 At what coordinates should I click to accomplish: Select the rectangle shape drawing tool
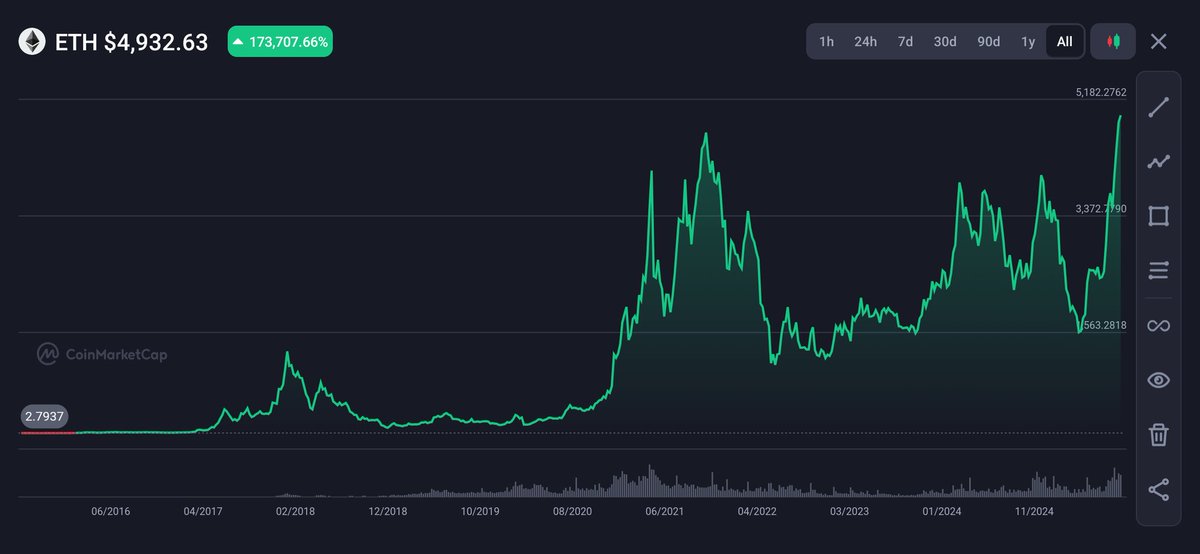(1159, 216)
